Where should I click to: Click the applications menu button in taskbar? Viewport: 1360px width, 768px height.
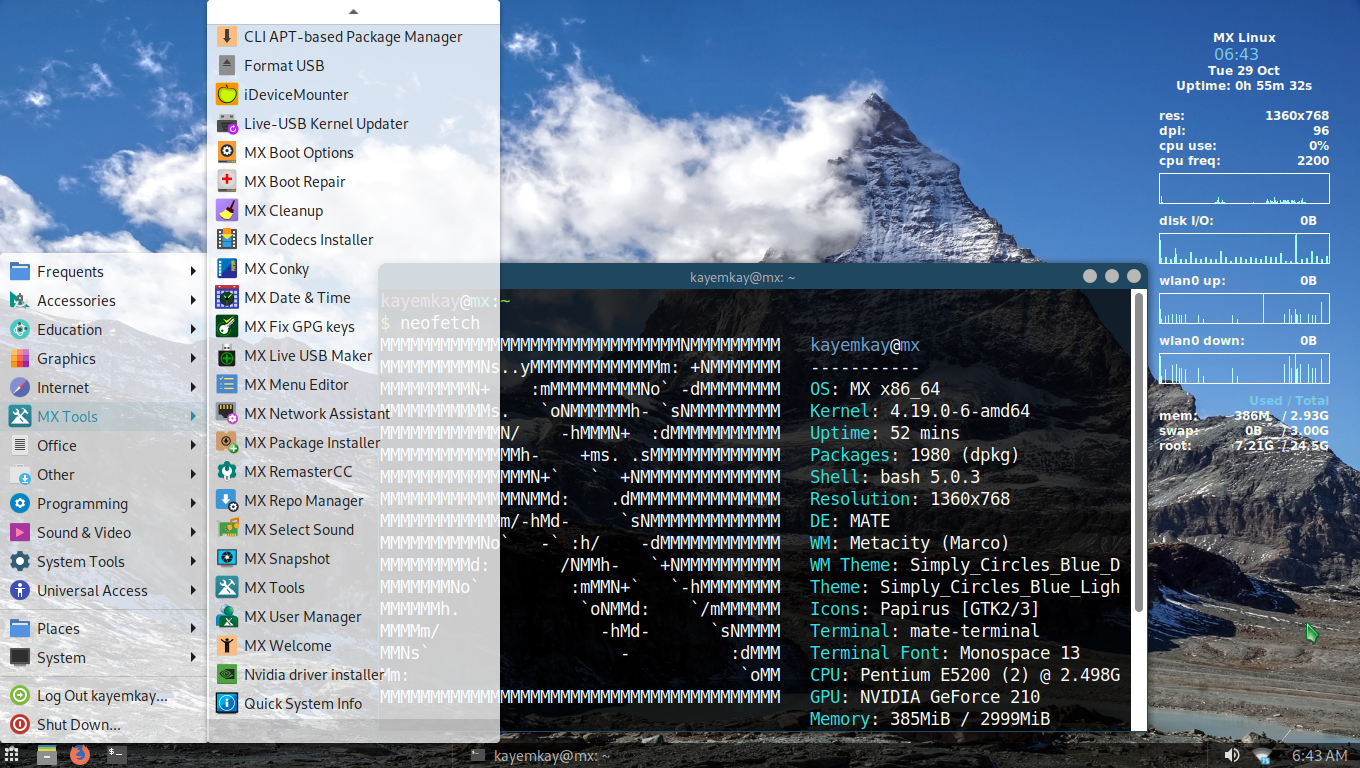[x=12, y=756]
